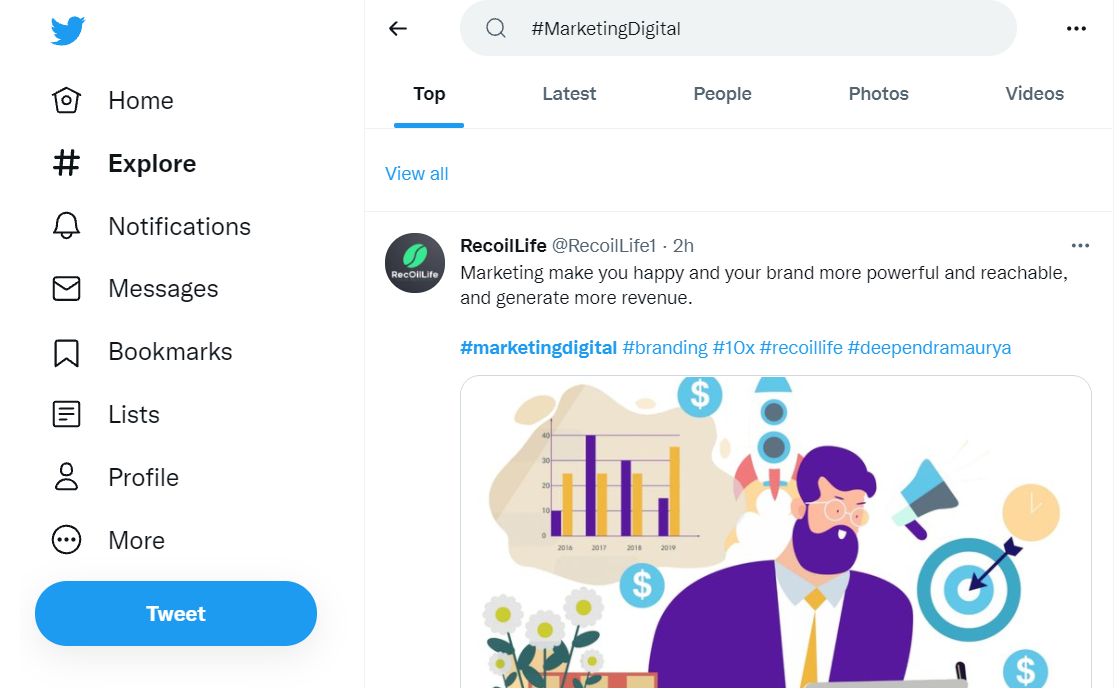
Task: Select the Bookmarks label in sidebar
Action: 170,351
